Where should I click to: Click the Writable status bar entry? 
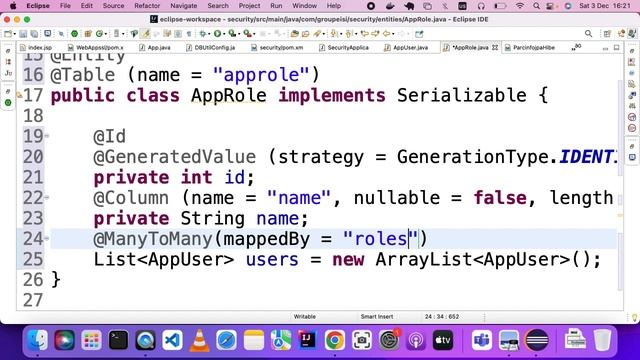(304, 316)
